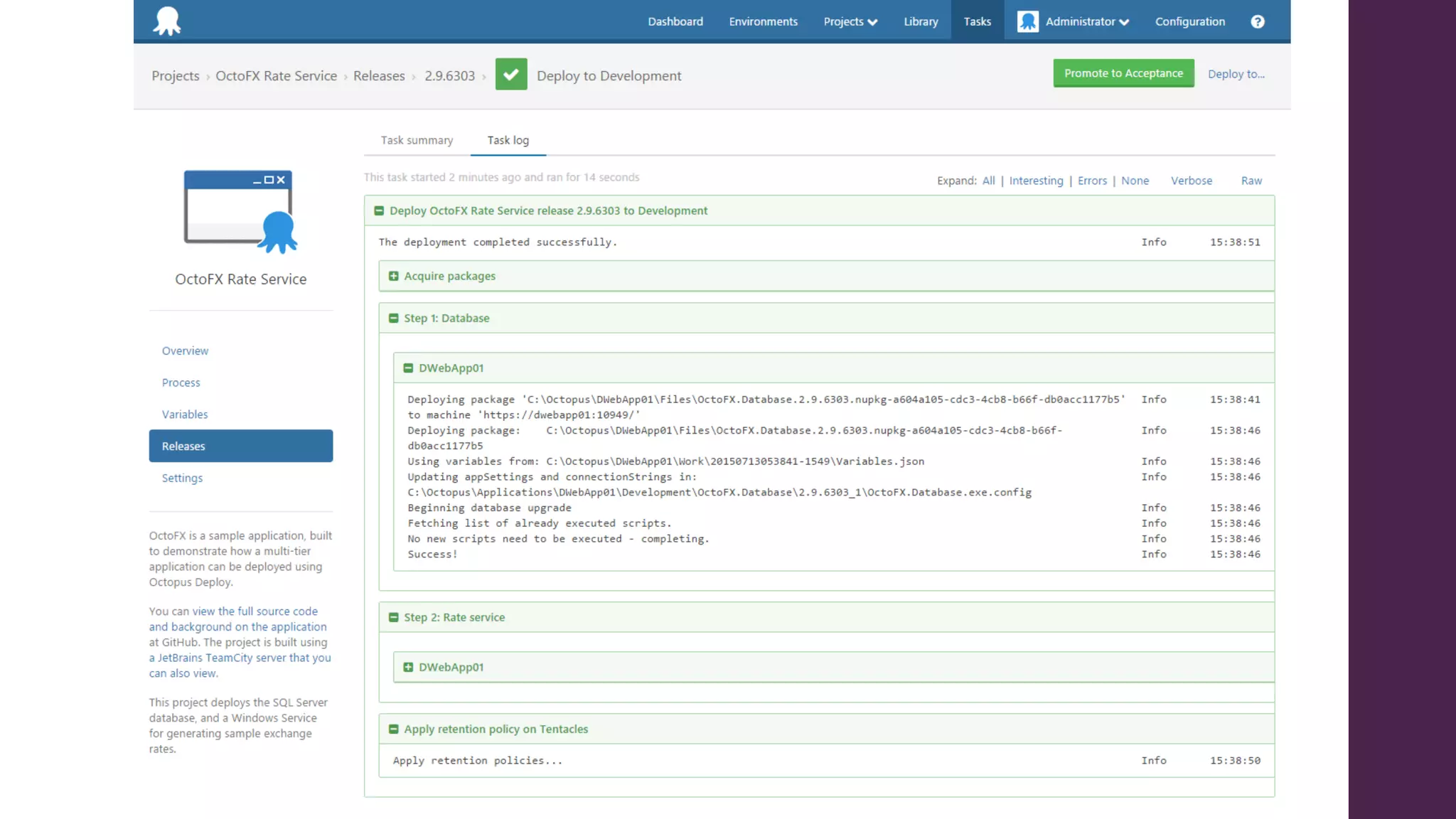The image size is (1456, 819).
Task: Click the Octopus Deploy logo icon
Action: (x=167, y=21)
